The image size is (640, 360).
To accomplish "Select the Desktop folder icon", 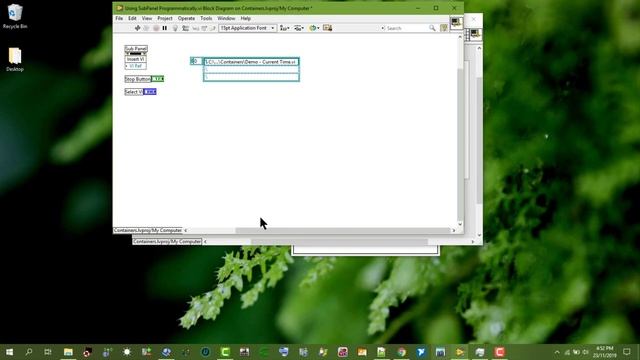I will [x=15, y=59].
